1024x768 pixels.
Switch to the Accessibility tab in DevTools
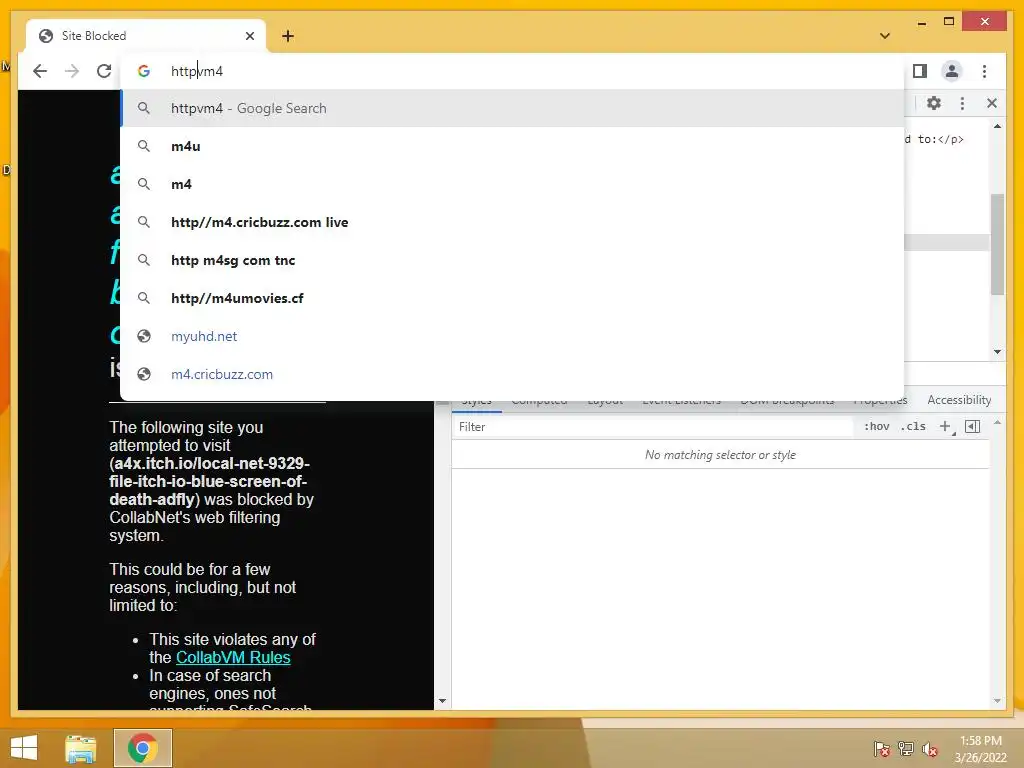coord(959,400)
